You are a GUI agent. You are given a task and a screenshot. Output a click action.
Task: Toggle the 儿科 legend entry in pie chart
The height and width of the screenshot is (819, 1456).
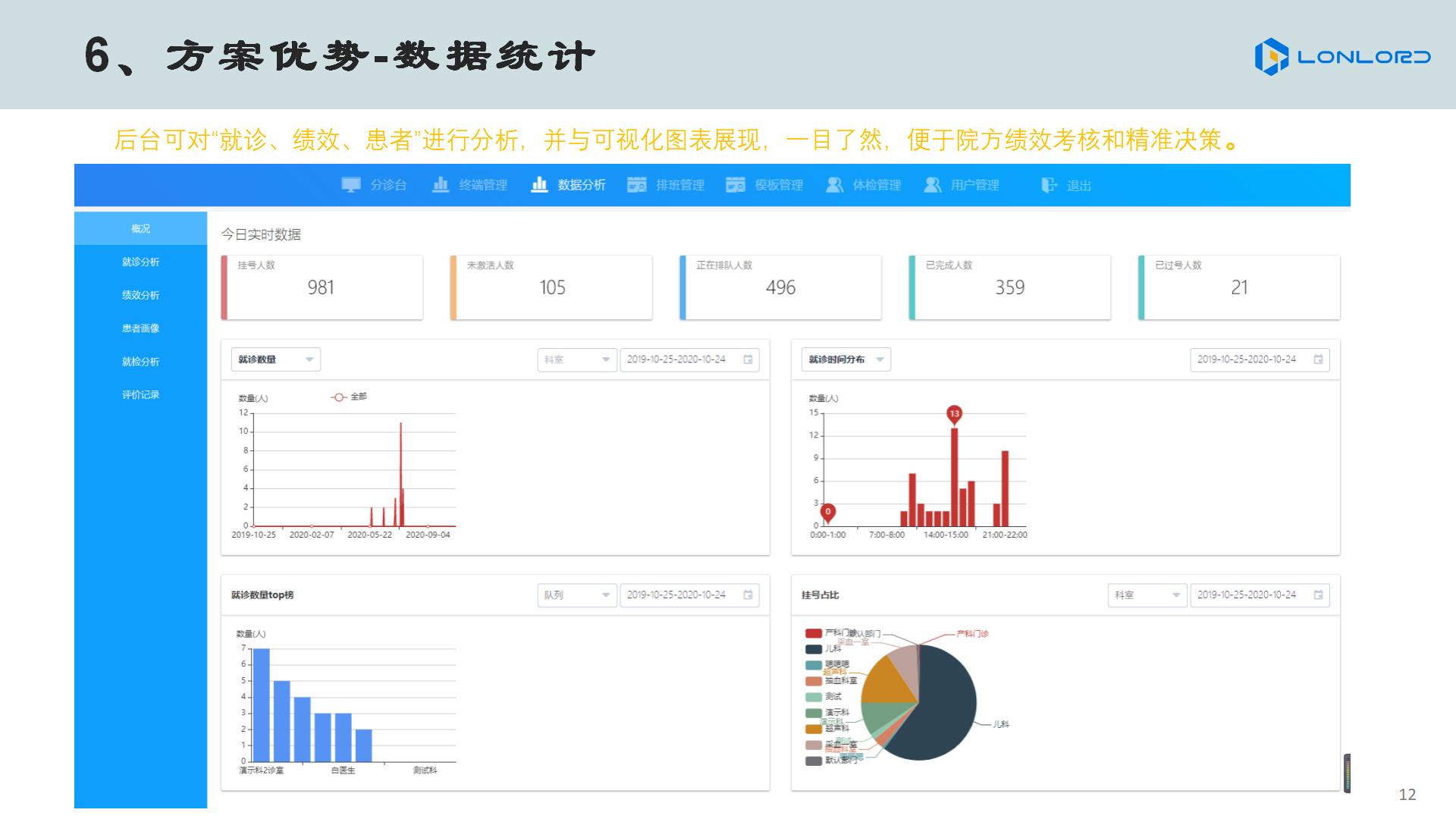pos(814,649)
